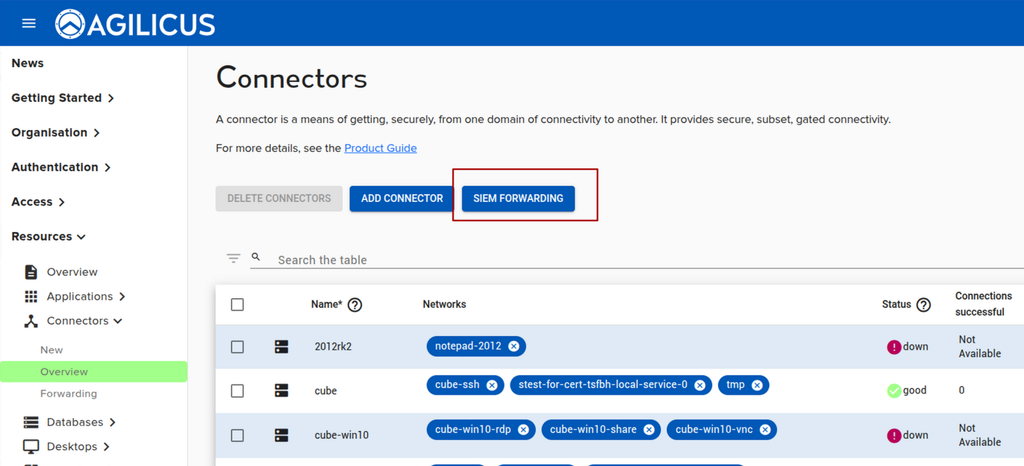Click the server icon in the 2012rk2 row
Image resolution: width=1024 pixels, height=466 pixels.
tap(281, 347)
